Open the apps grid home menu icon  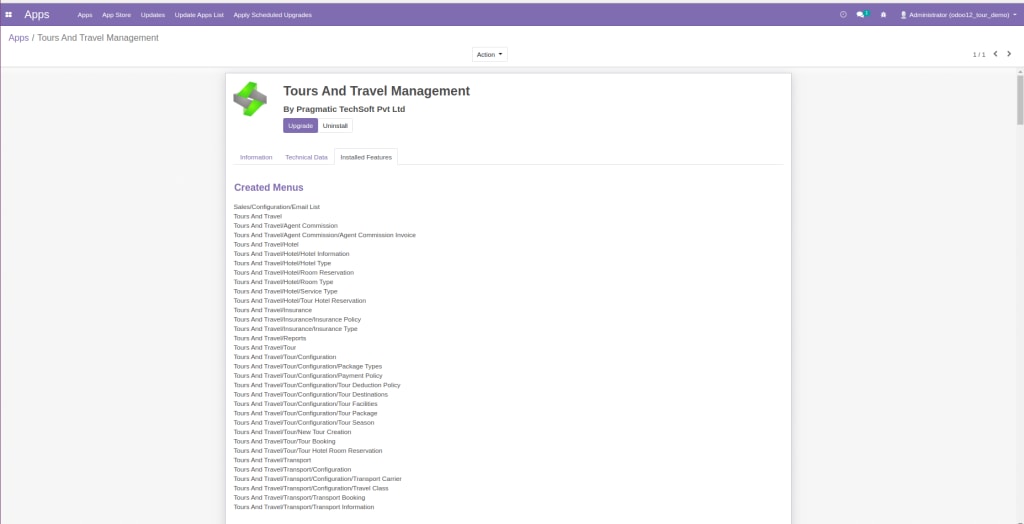pos(8,14)
